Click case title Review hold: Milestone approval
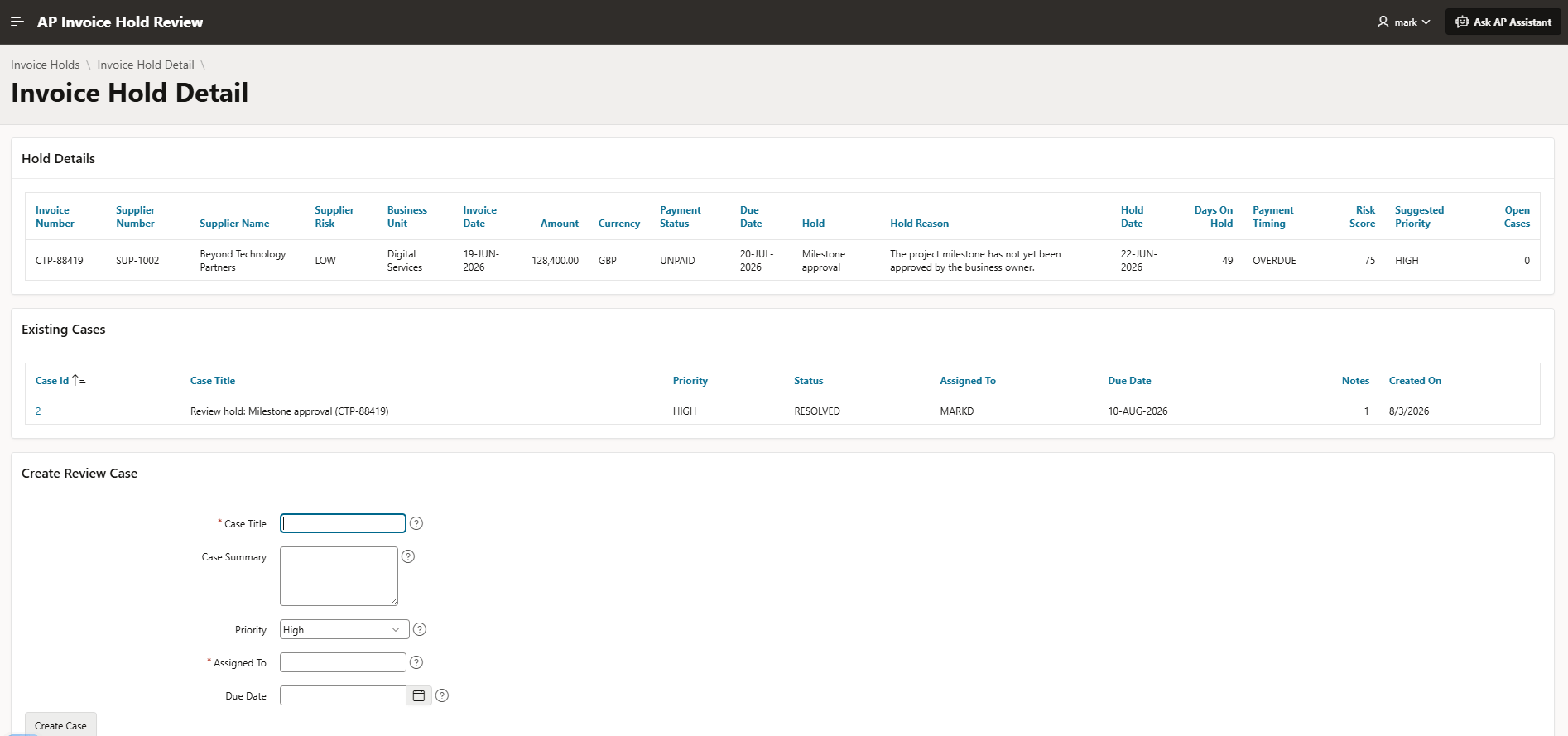 click(290, 411)
